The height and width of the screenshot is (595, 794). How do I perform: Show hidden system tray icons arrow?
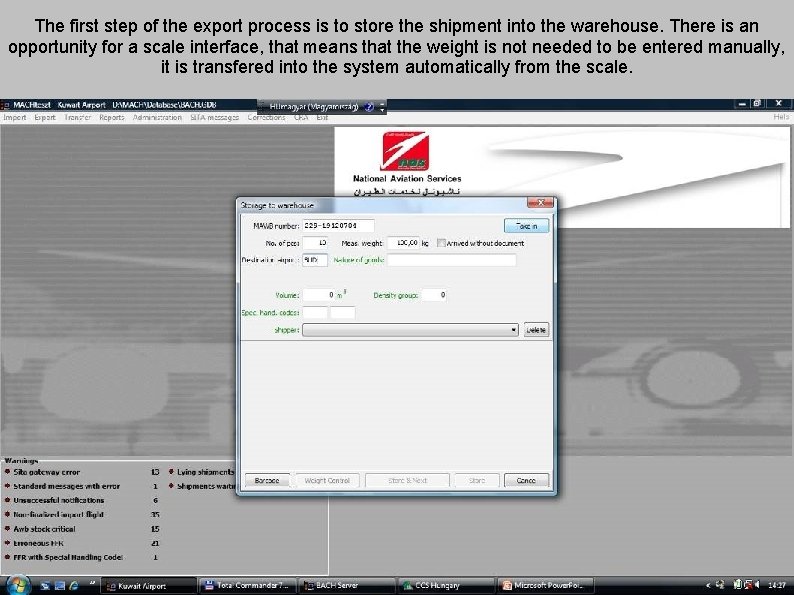pyautogui.click(x=708, y=585)
